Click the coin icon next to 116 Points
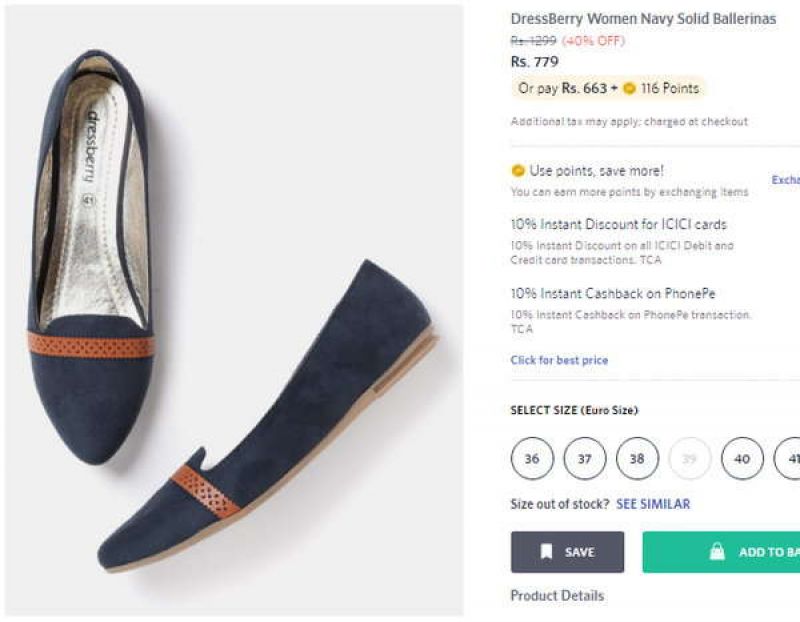This screenshot has height=622, width=800. tap(630, 88)
